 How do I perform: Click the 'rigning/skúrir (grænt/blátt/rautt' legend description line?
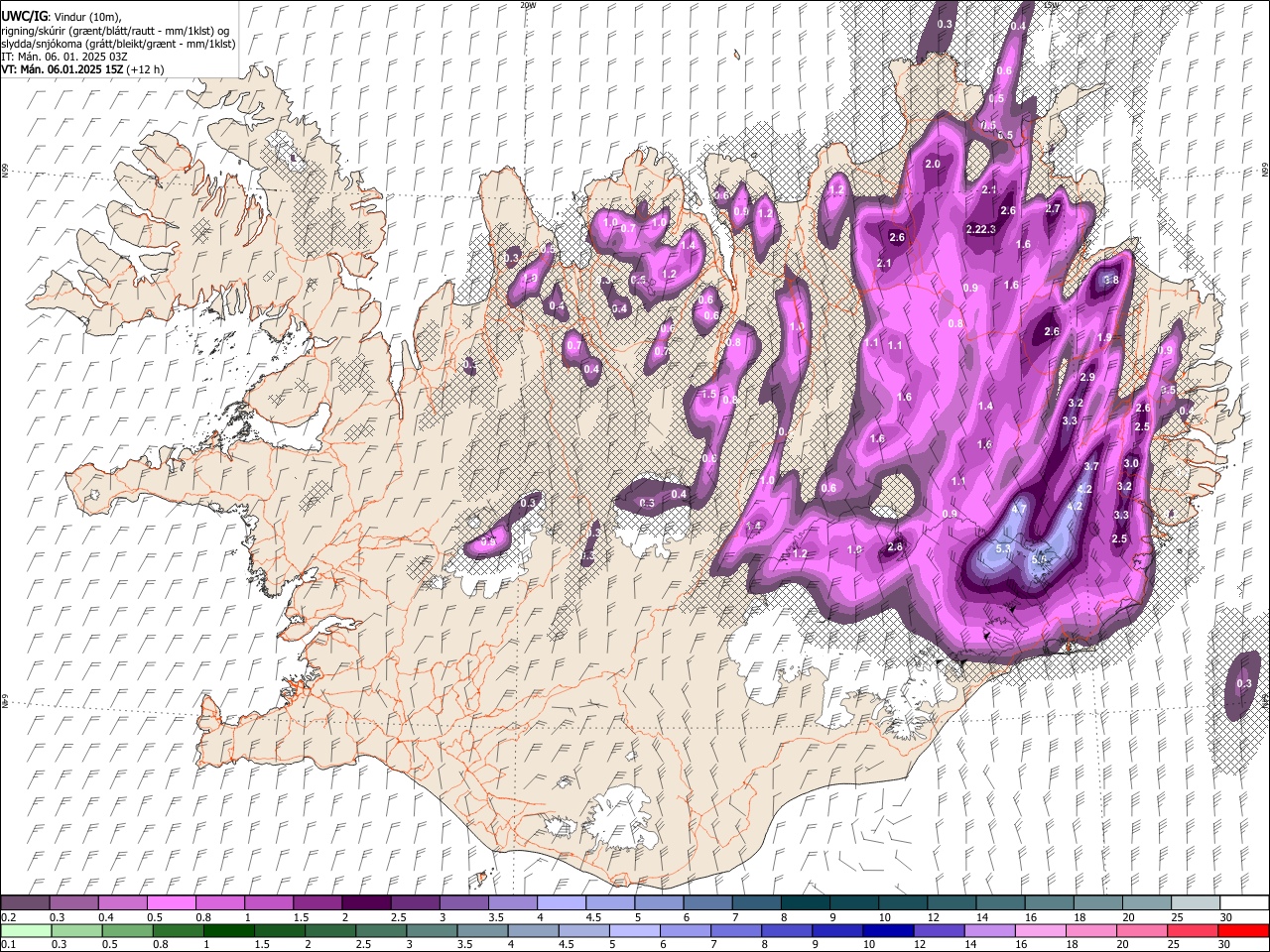[115, 30]
